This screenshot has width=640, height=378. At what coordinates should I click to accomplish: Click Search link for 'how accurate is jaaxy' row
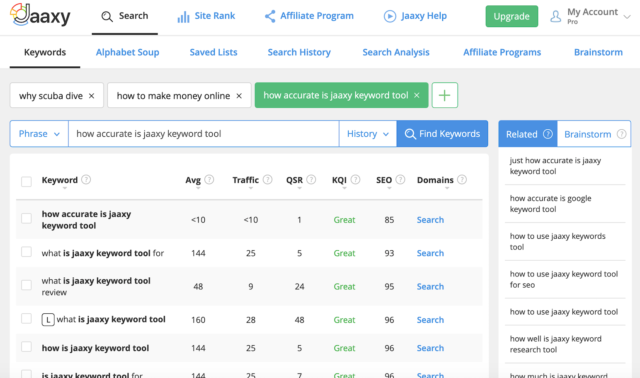[430, 220]
